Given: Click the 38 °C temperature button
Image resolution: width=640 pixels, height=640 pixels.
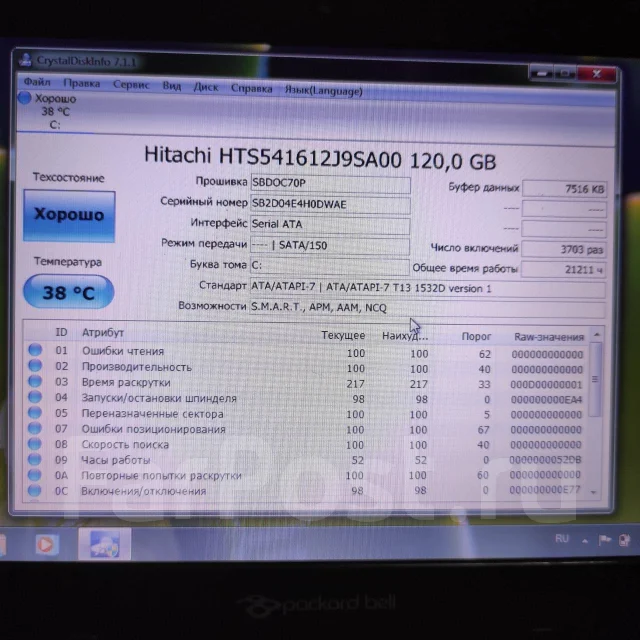Looking at the screenshot, I should 68,292.
